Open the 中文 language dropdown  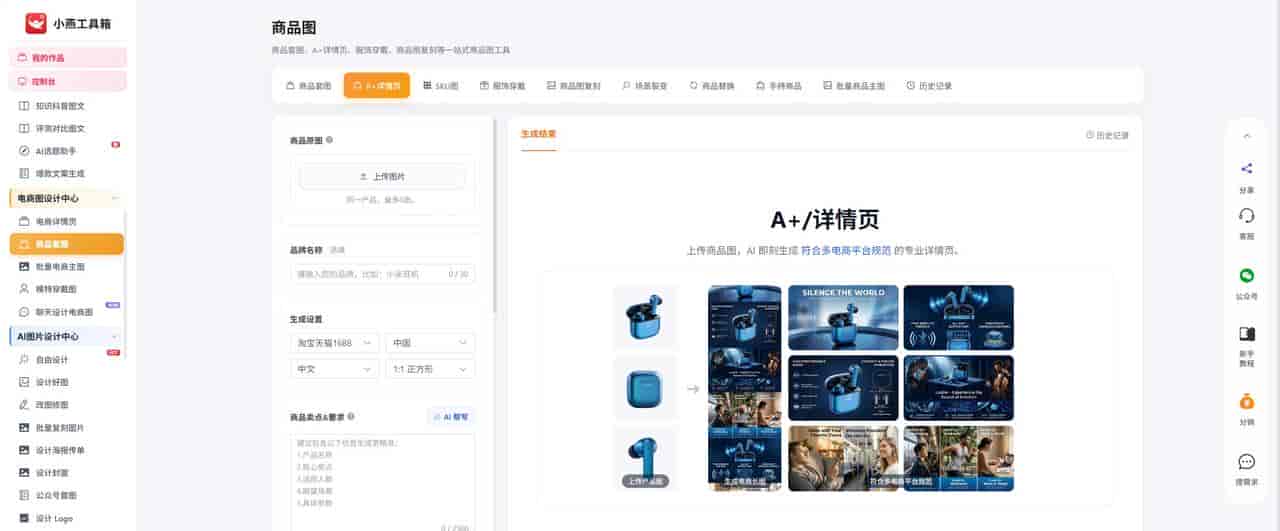[x=334, y=369]
